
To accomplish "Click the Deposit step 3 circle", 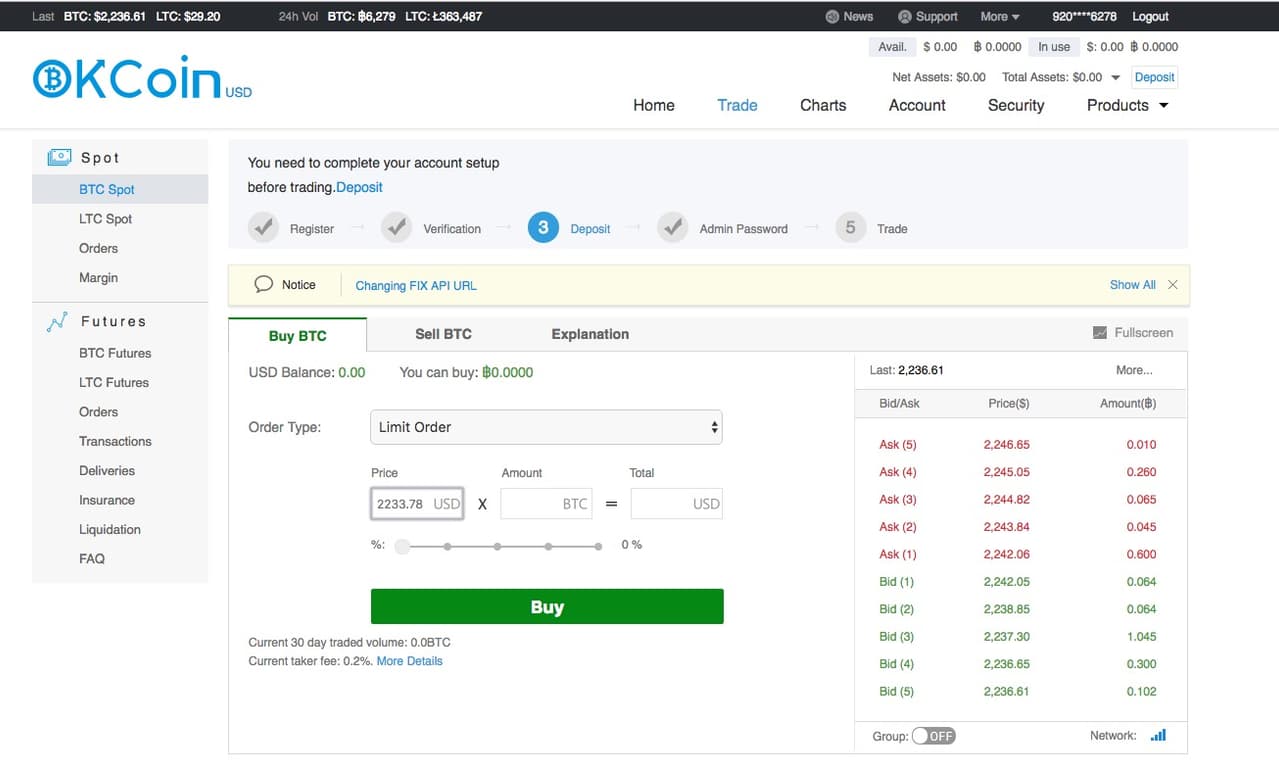I will tap(543, 228).
